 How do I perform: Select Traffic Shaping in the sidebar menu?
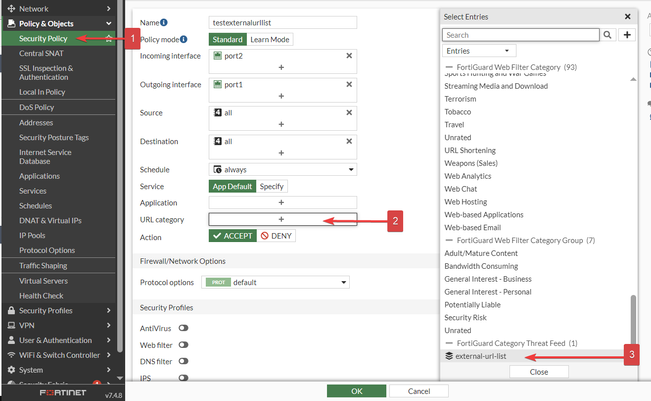tap(43, 266)
